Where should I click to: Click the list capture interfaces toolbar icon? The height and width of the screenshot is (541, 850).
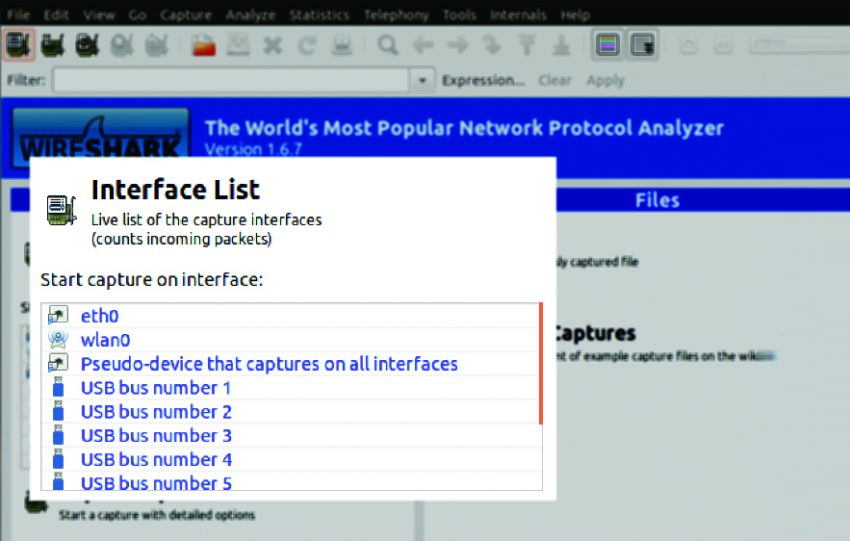pyautogui.click(x=20, y=45)
